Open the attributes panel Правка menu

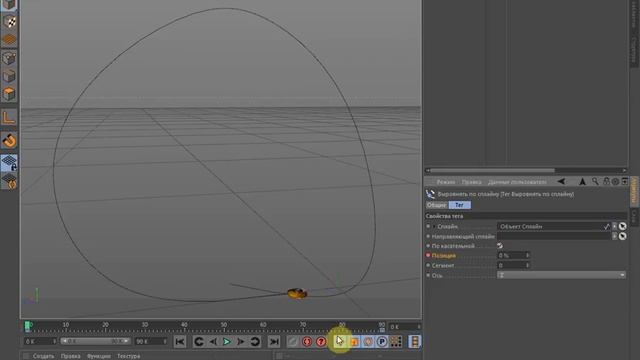471,182
